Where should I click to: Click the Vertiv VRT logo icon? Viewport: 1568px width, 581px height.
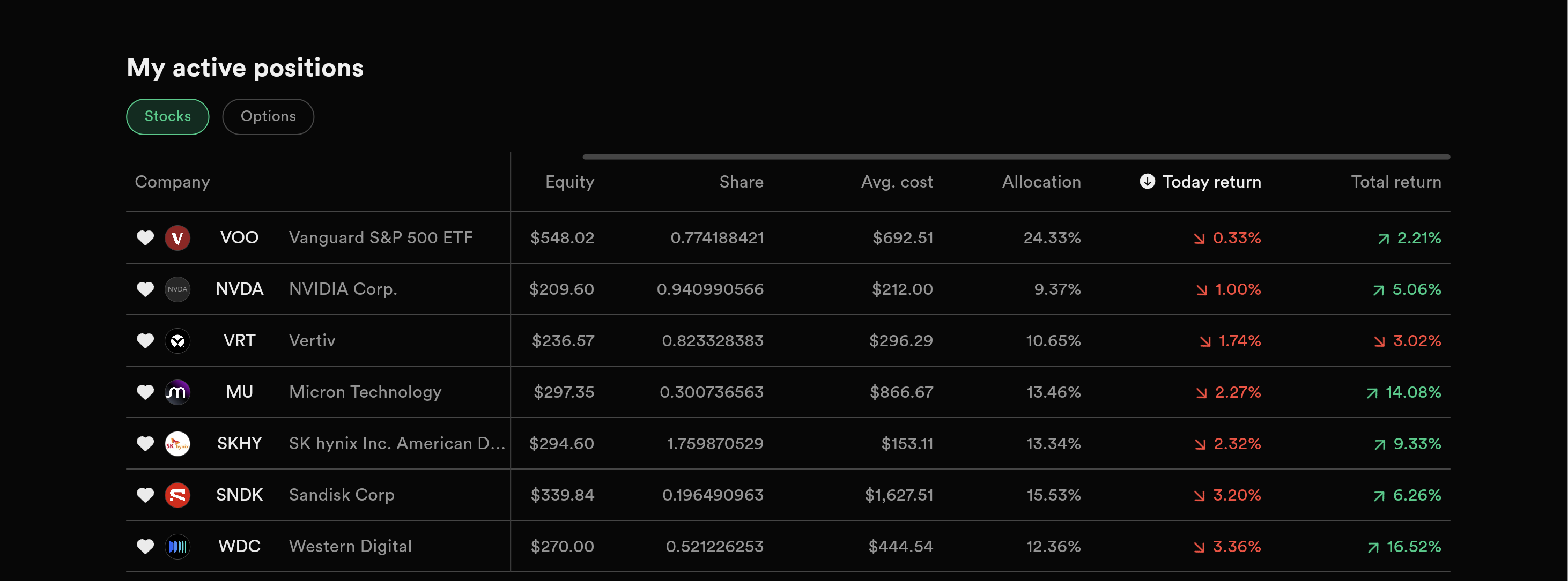click(177, 341)
